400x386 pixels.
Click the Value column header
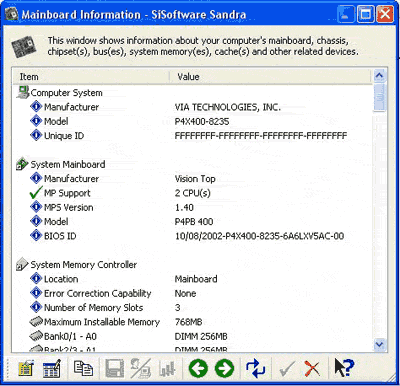tap(270, 76)
